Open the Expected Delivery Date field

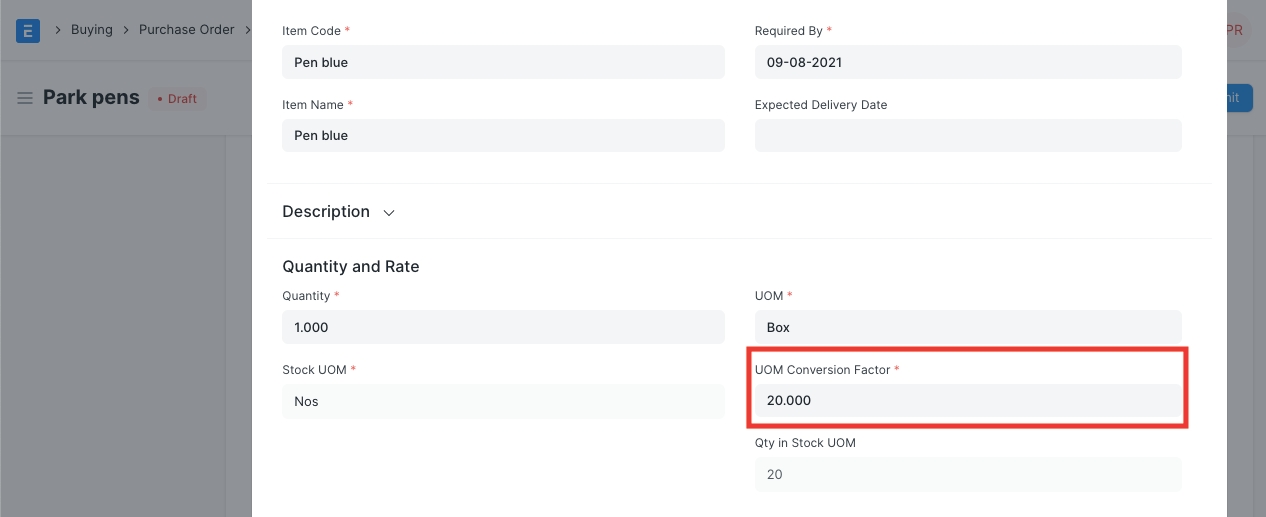click(967, 136)
